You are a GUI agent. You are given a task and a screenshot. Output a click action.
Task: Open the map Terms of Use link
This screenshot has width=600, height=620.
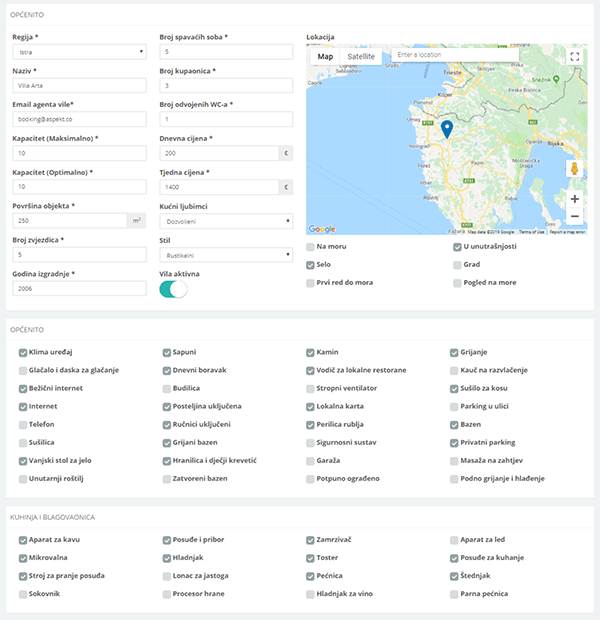click(x=531, y=231)
